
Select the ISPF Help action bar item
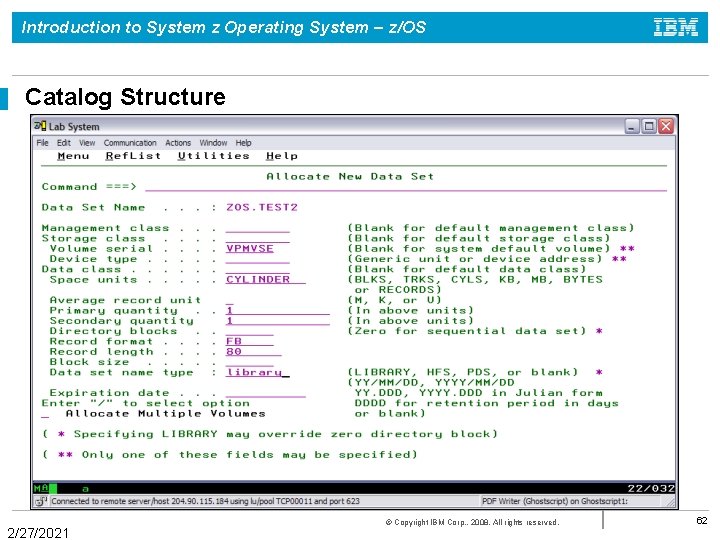pos(281,156)
